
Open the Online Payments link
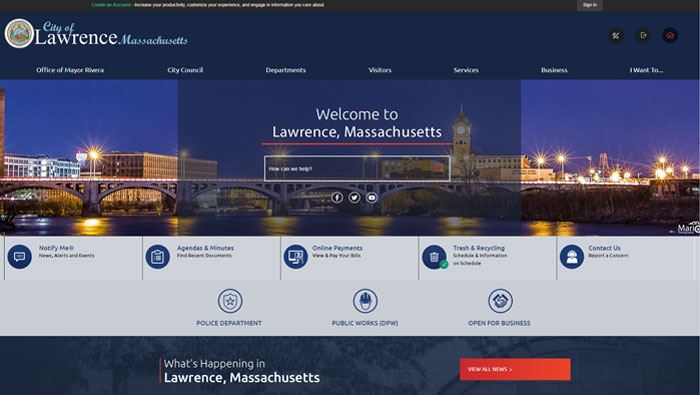coord(338,248)
